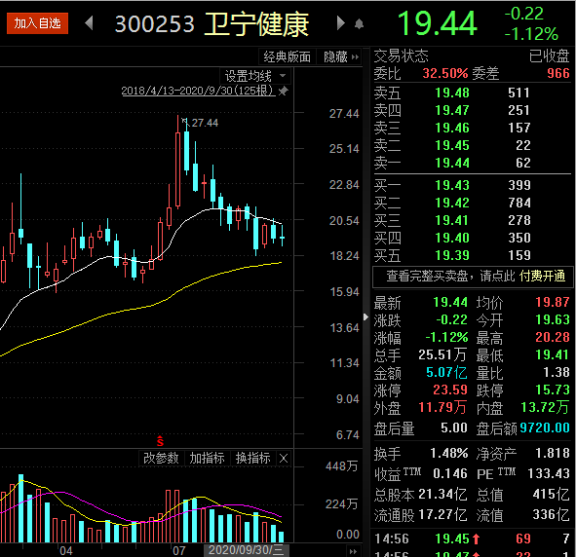Select 加指标 to add indicator
Image resolution: width=576 pixels, height=558 pixels.
207,458
